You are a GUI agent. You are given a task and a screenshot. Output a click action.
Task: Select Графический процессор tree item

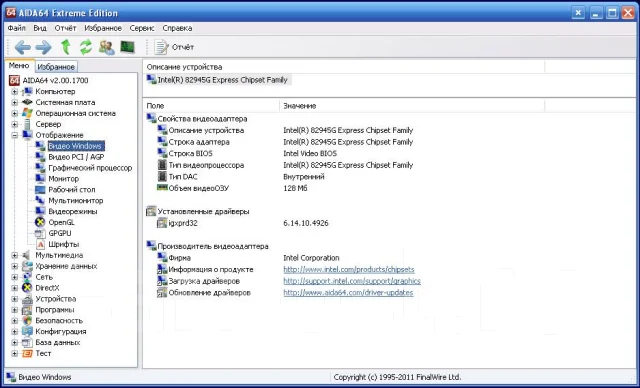90,168
